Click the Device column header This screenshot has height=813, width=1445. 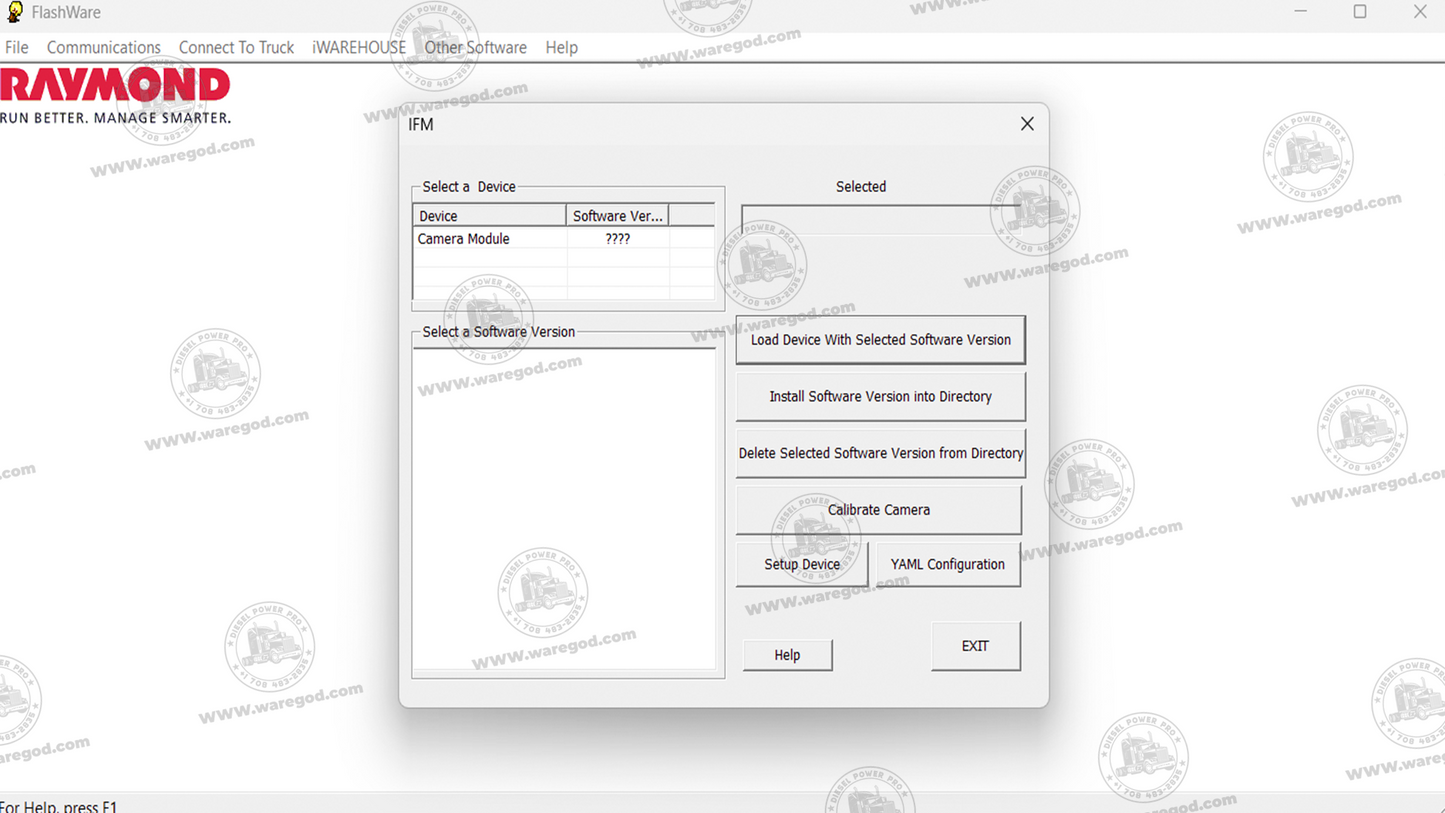(489, 216)
